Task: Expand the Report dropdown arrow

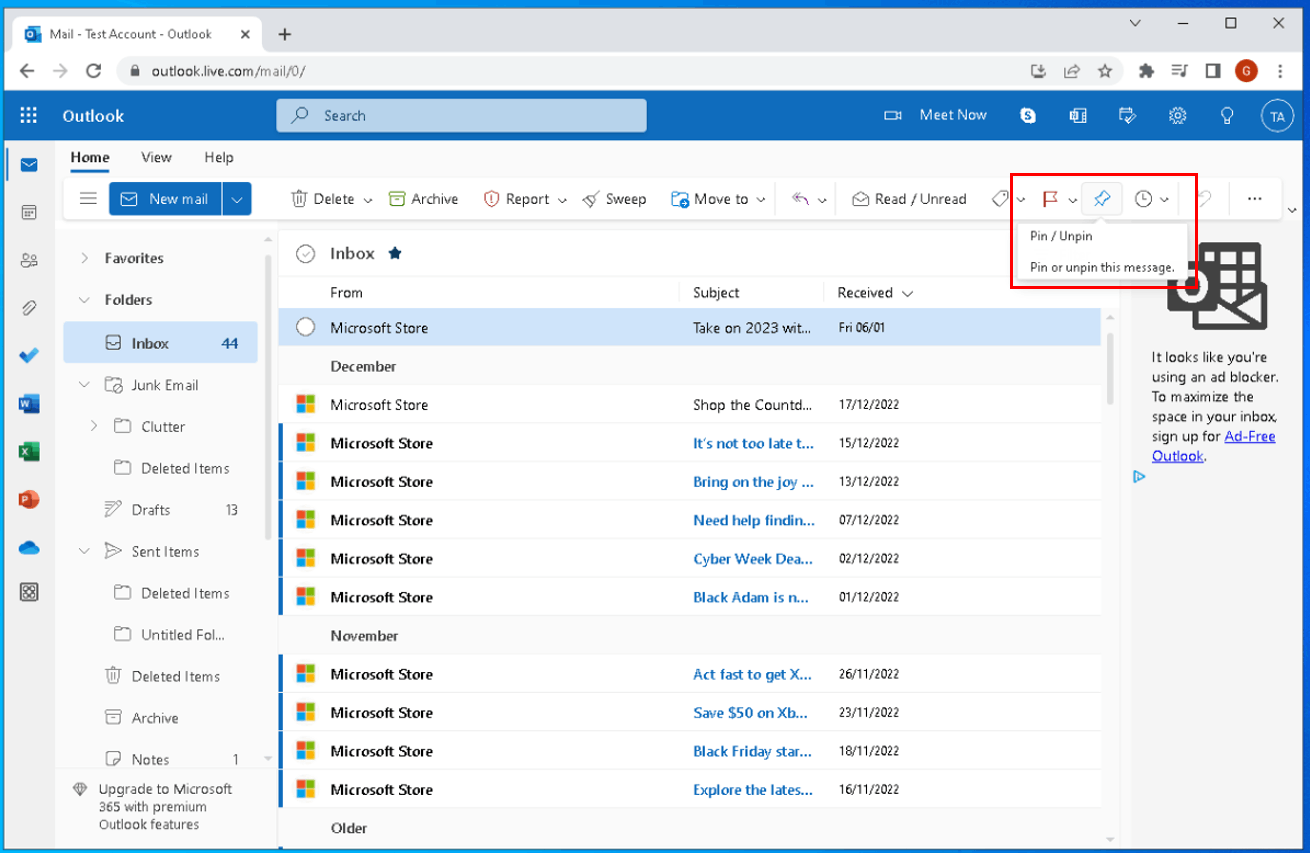Action: (562, 200)
